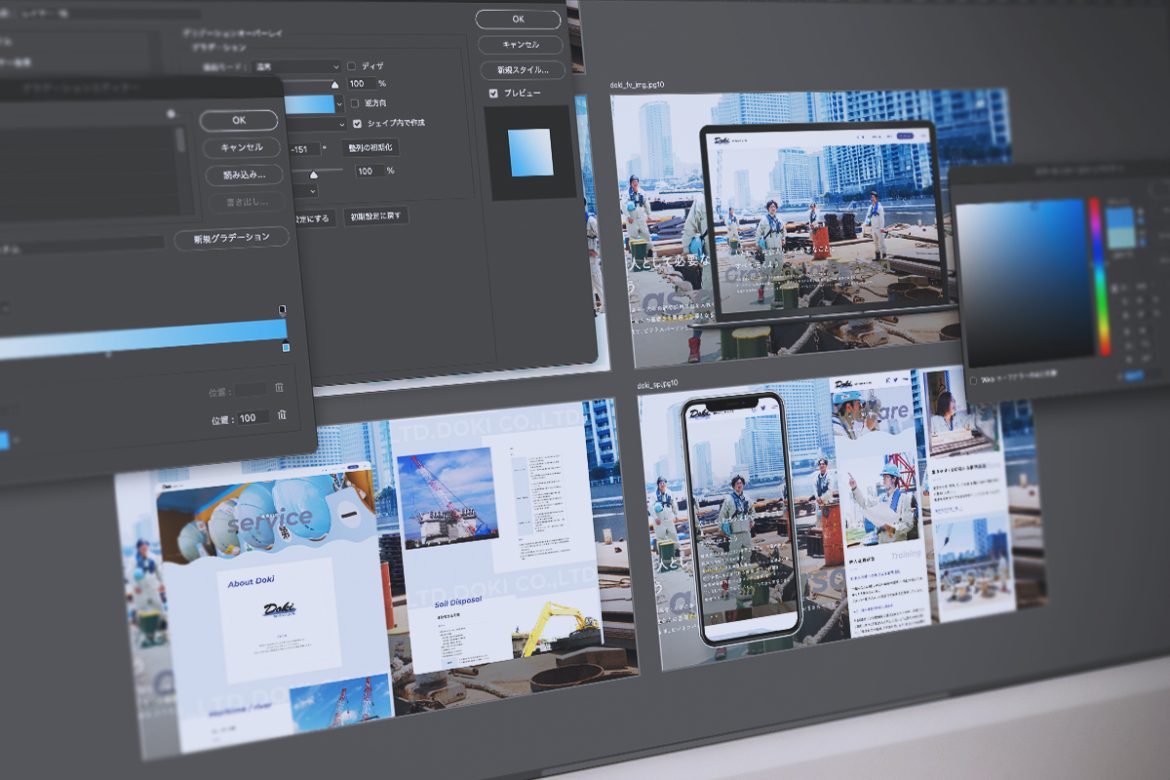Open the gradient picker arrow beside the swatch
Screen dimensions: 1170x780
340,104
